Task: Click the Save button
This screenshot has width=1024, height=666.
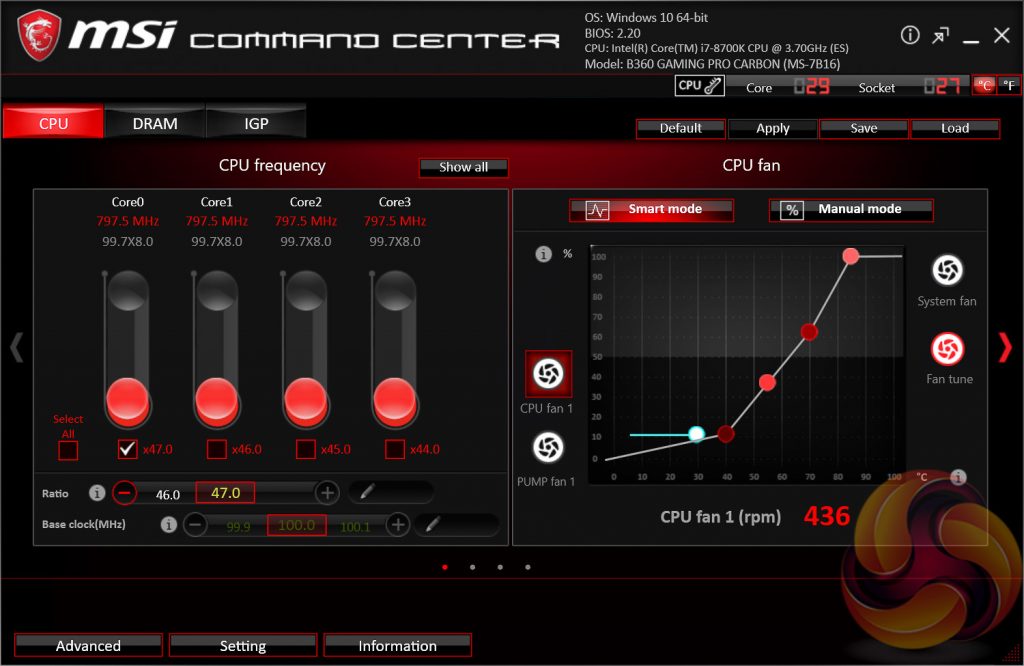Action: coord(863,129)
